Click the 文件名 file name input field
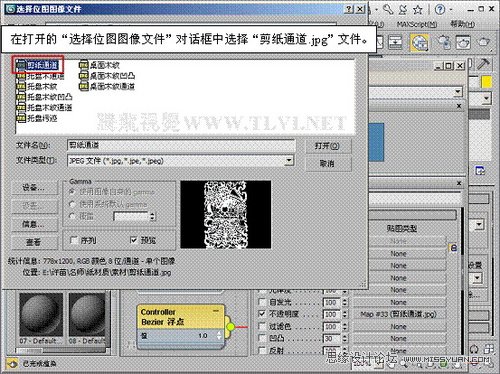Image resolution: width=500 pixels, height=374 pixels. coord(181,145)
